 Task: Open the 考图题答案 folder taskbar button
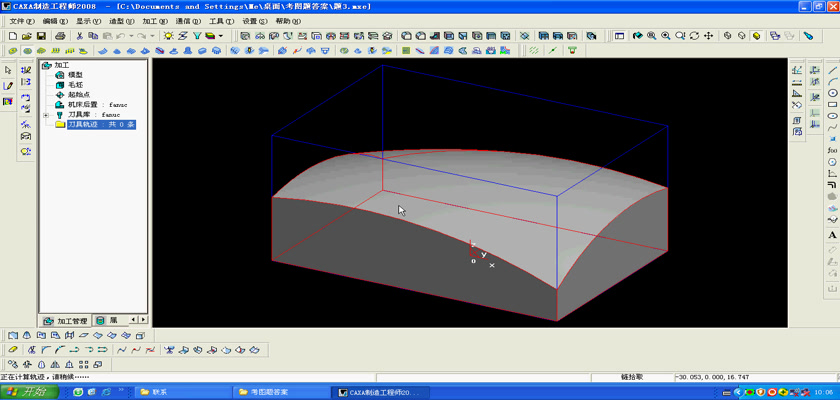click(282, 392)
